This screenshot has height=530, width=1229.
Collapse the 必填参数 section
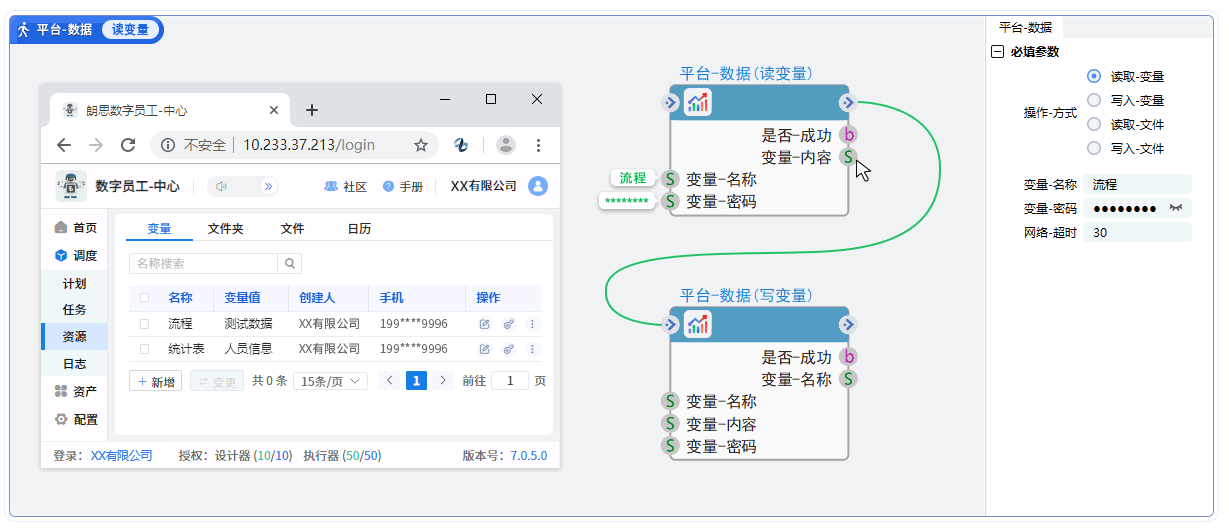[x=997, y=52]
